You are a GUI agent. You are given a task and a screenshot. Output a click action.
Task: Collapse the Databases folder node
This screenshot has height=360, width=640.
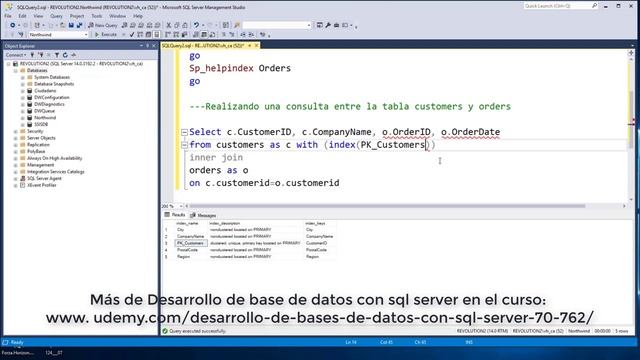[x=16, y=71]
